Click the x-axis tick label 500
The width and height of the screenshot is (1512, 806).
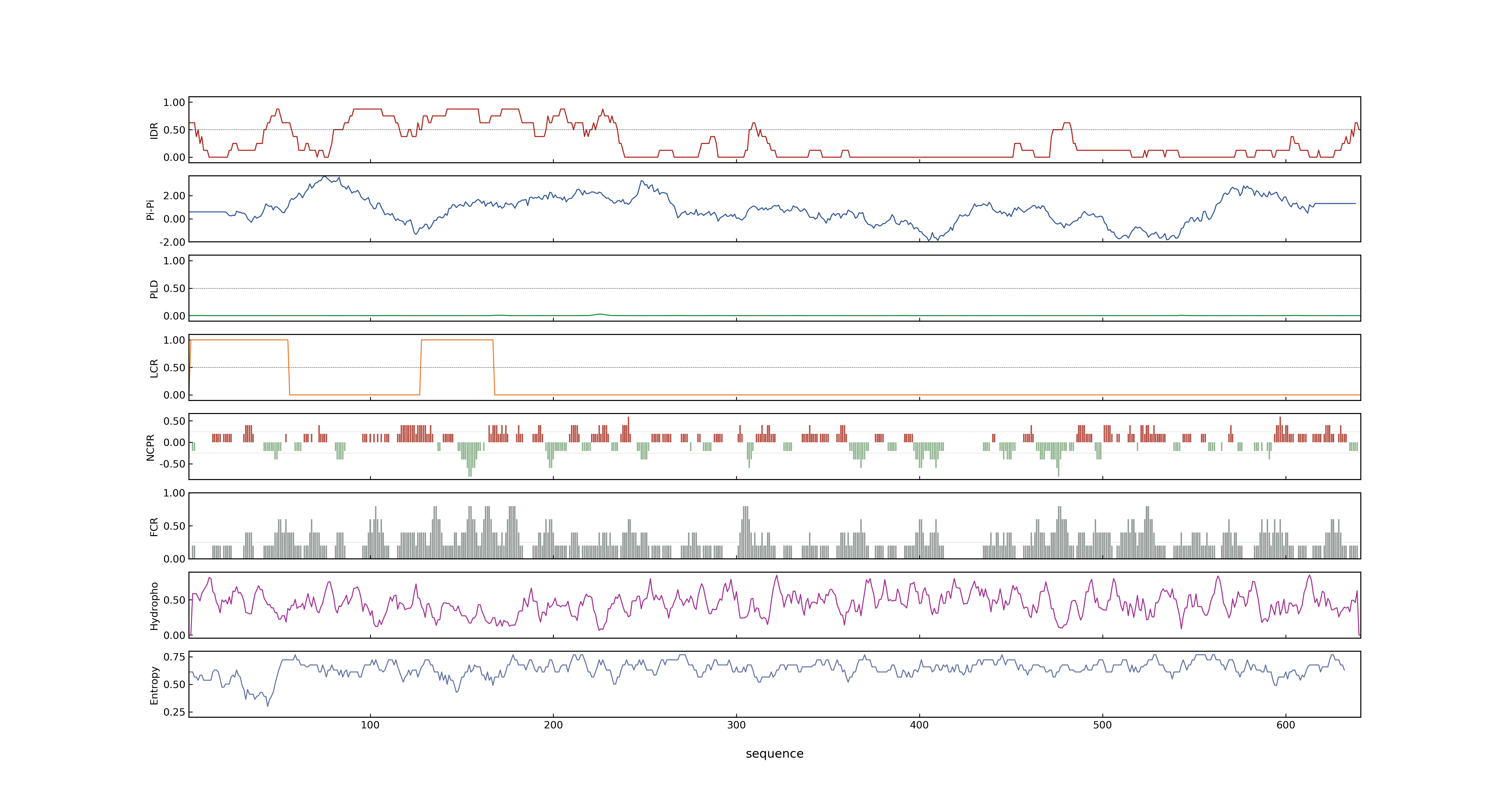coord(1102,725)
